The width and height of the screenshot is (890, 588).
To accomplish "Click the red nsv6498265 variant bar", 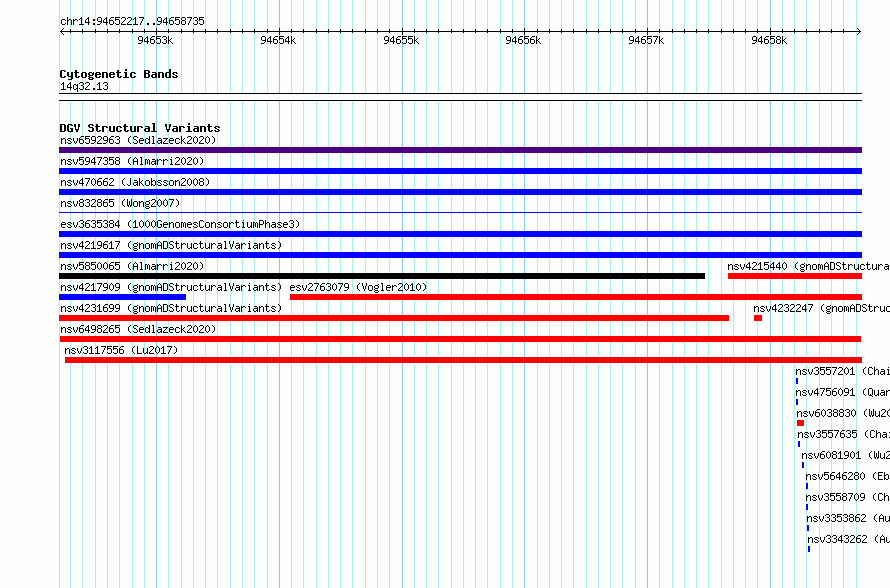I will click(x=460, y=339).
